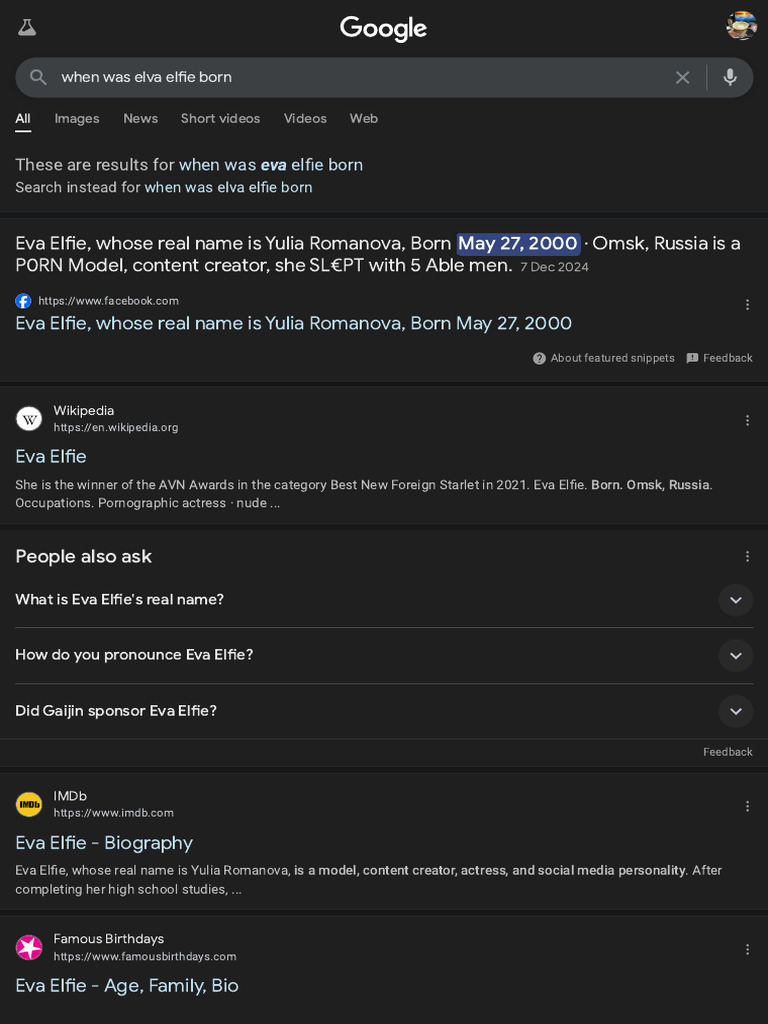The height and width of the screenshot is (1024, 768).
Task: Clear the search query with X icon
Action: click(682, 77)
